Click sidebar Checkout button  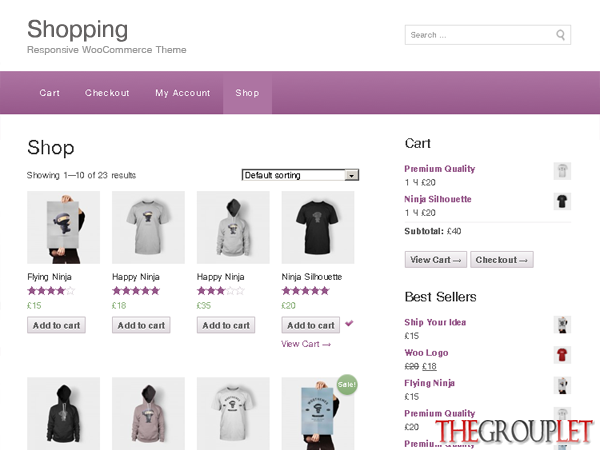click(502, 259)
